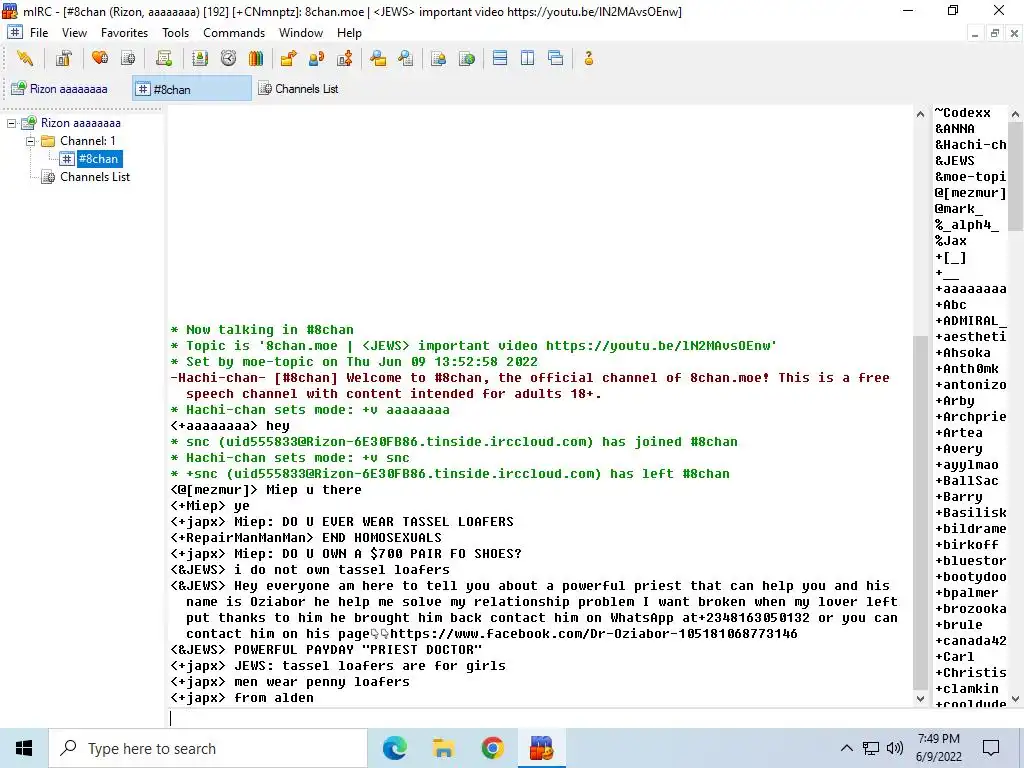Launch Google Chrome from the taskbar
The width and height of the screenshot is (1024, 768).
coord(492,748)
